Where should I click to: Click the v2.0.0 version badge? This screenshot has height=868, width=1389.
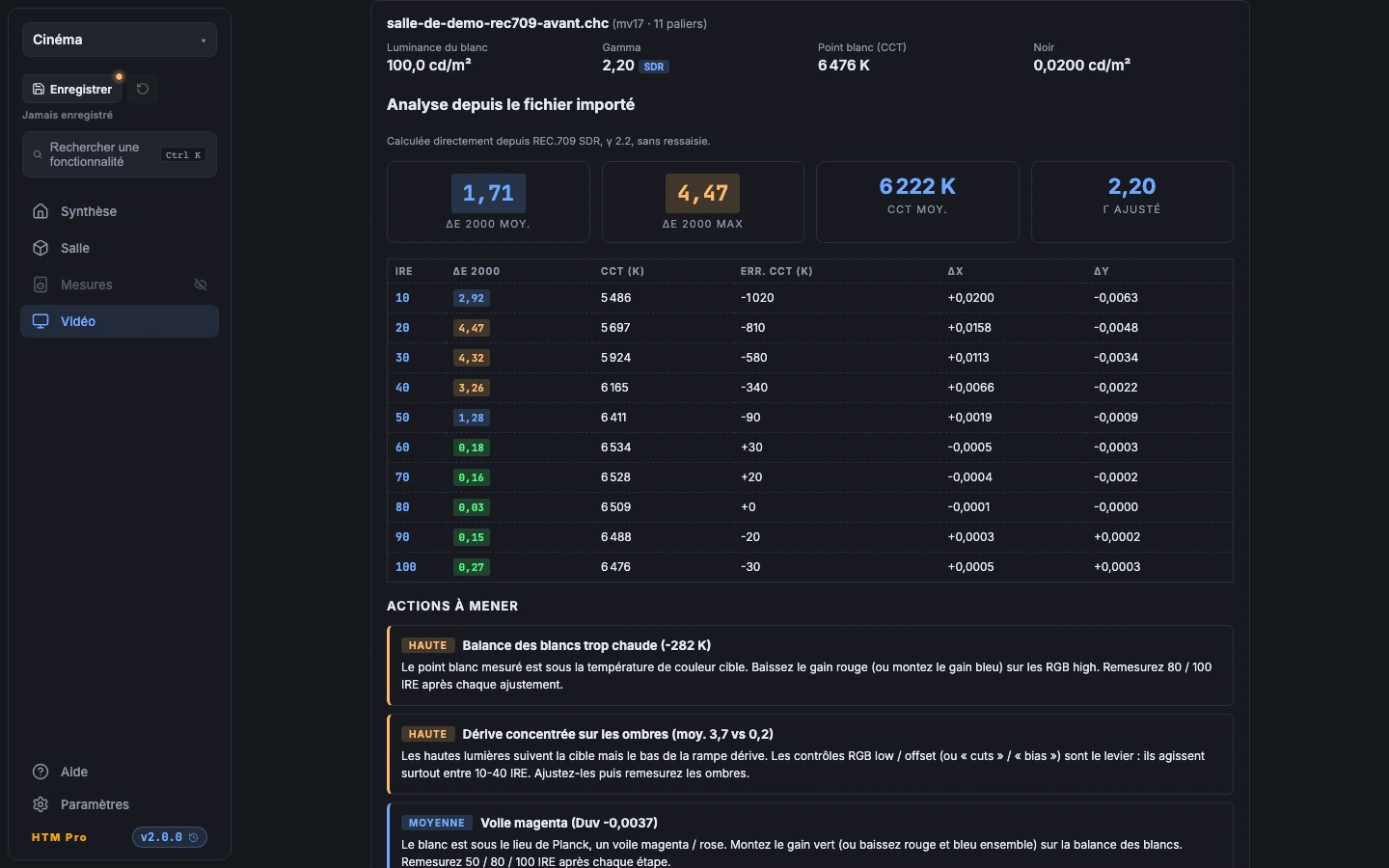pos(170,837)
